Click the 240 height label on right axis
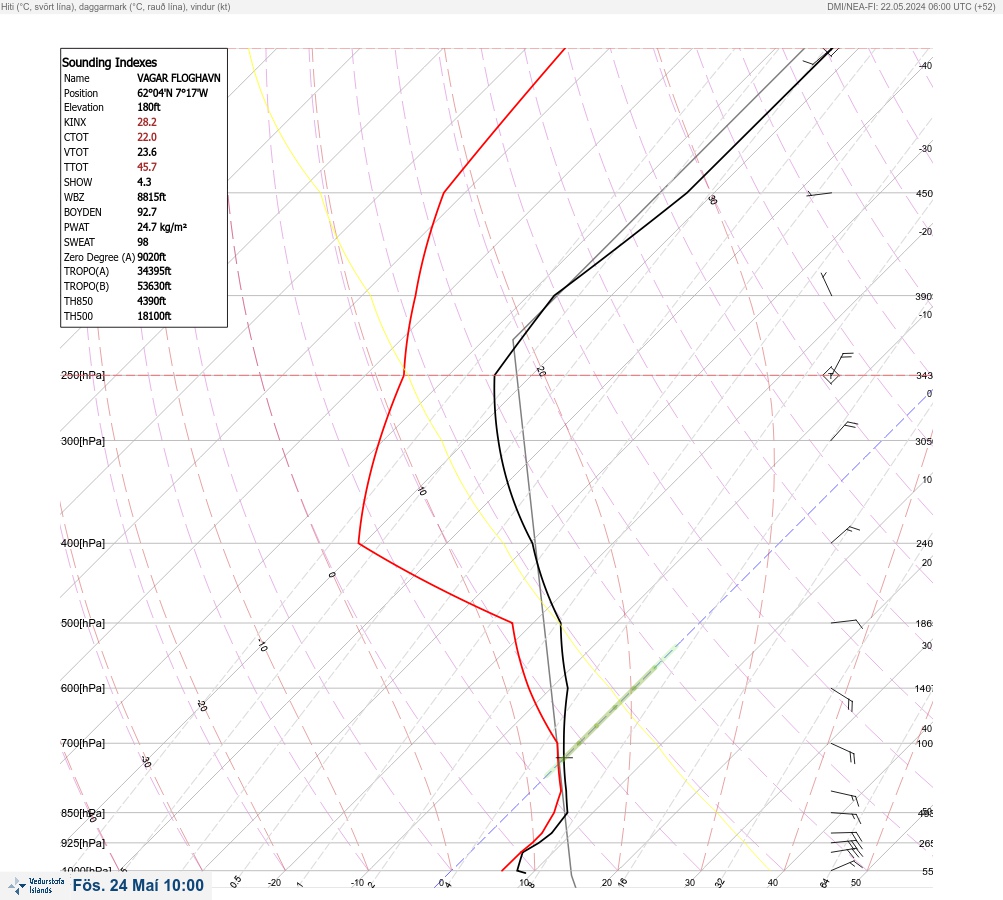Viewport: 1003px width, 900px height. tap(924, 544)
